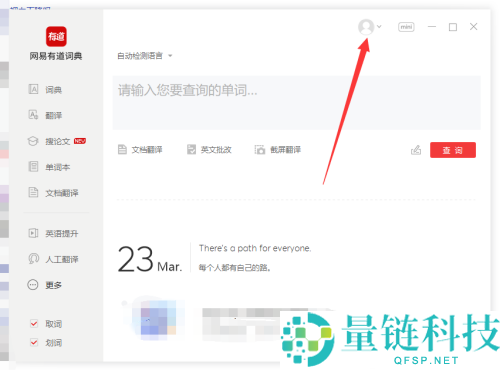The width and height of the screenshot is (500, 371).
Task: Open 搜论文 paper search in sidebar
Action: [57, 141]
